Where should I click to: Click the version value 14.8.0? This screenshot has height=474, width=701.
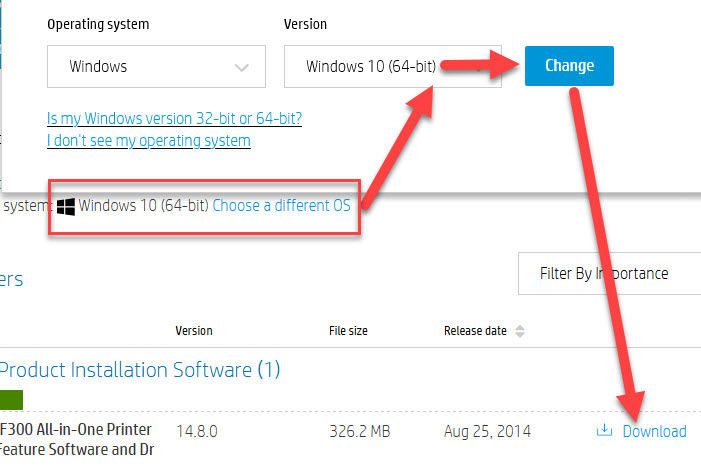coord(197,432)
